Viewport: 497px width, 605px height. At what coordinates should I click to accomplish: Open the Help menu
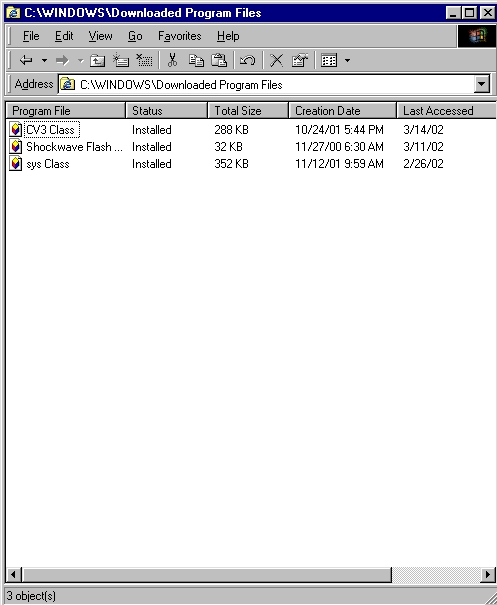(228, 36)
